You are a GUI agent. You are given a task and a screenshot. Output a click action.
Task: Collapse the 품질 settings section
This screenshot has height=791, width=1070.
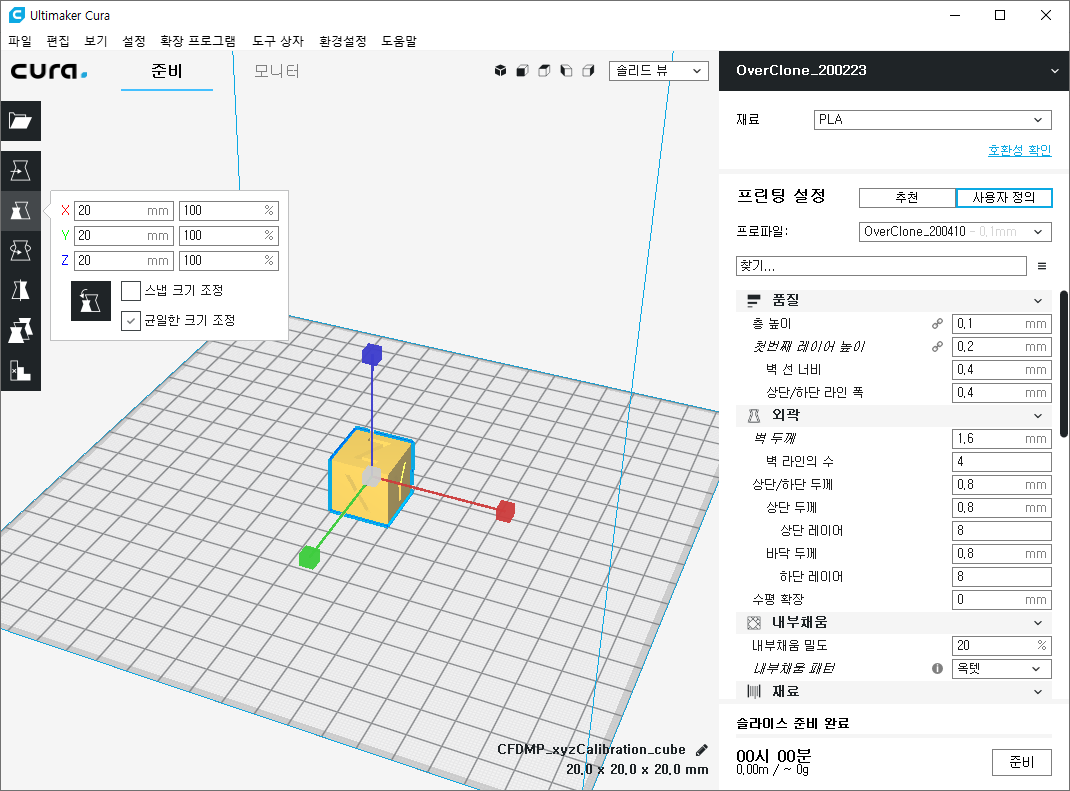click(895, 300)
